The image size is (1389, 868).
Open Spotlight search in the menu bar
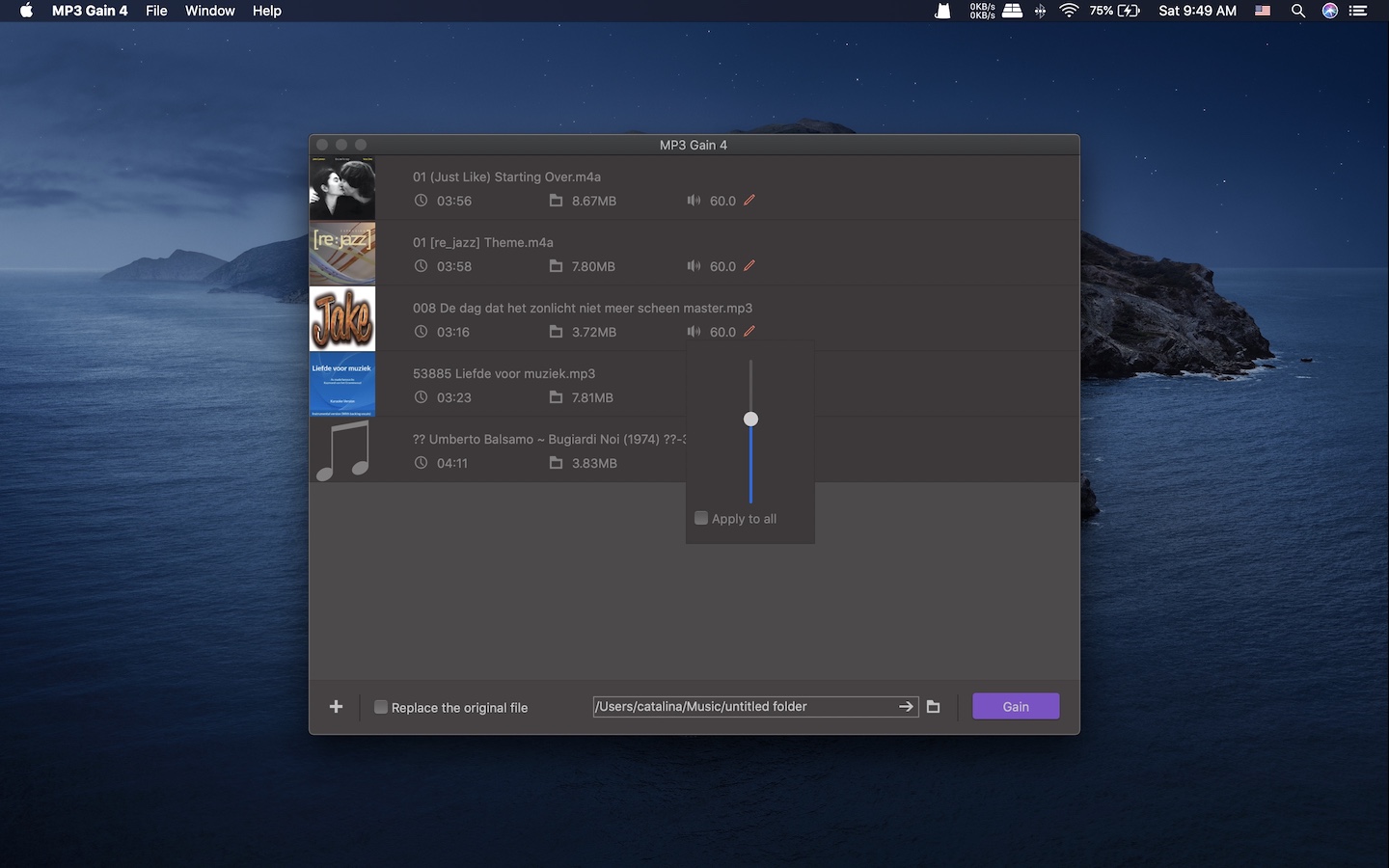1298,11
